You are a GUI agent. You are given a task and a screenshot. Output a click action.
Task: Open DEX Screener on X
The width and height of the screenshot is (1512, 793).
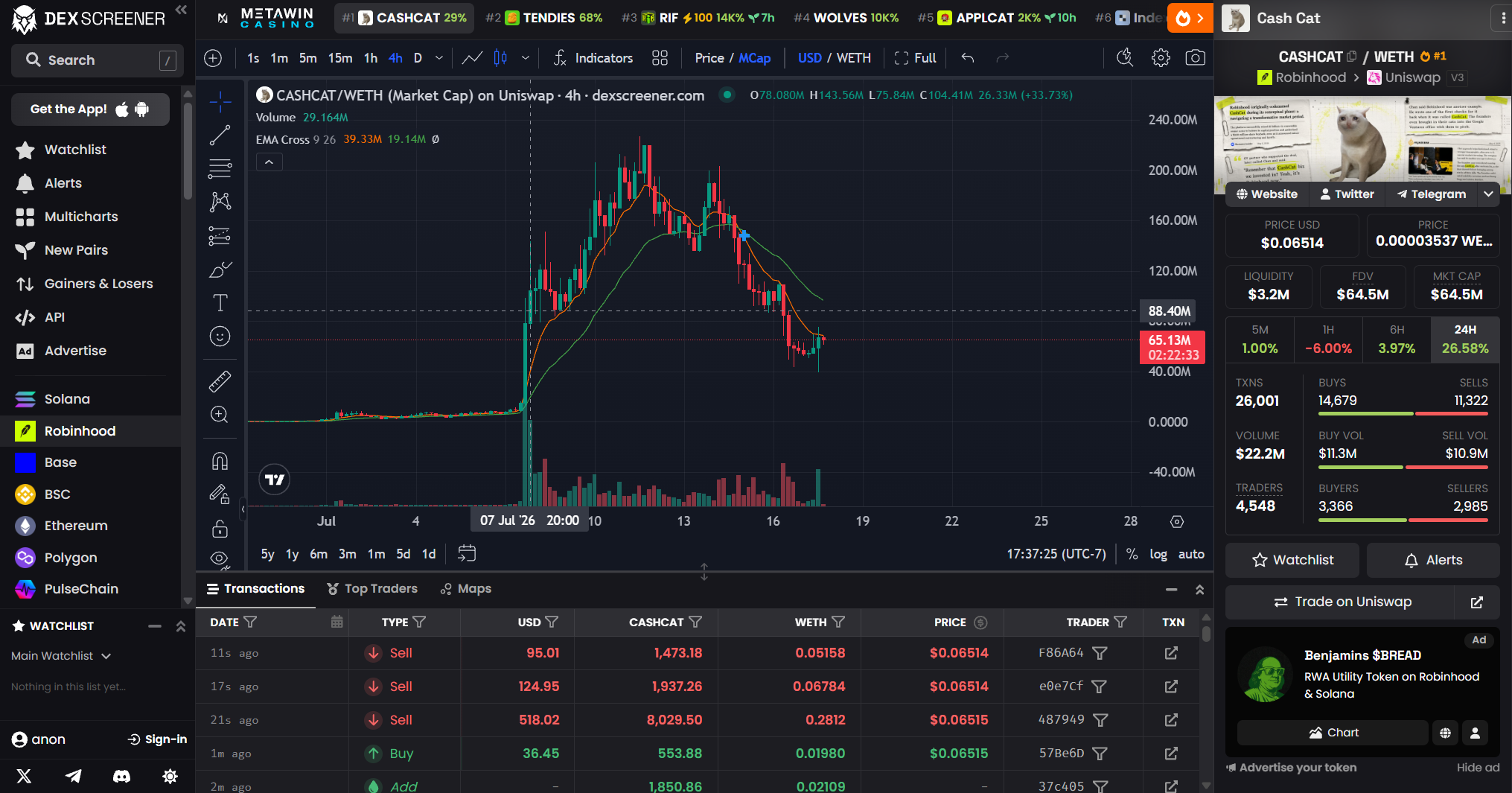point(24,776)
